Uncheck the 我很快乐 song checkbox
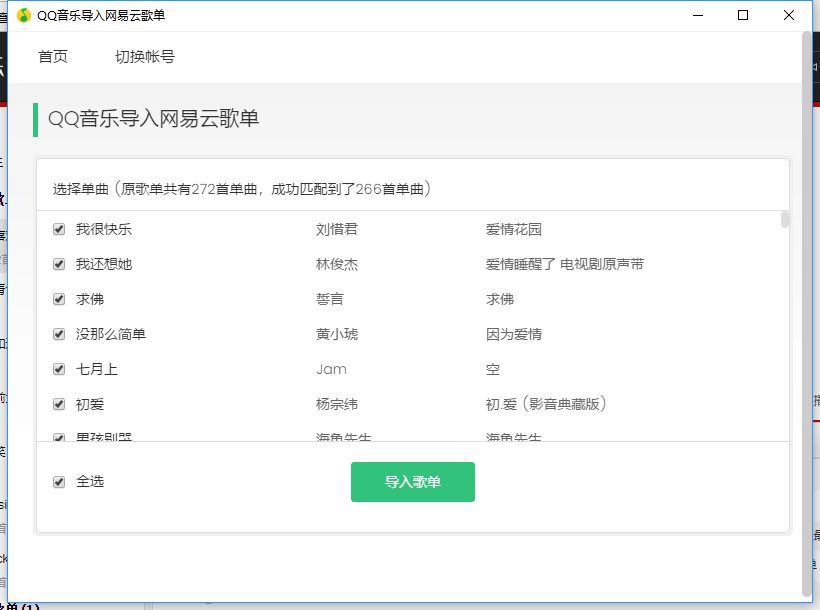The width and height of the screenshot is (820, 610). pos(59,229)
